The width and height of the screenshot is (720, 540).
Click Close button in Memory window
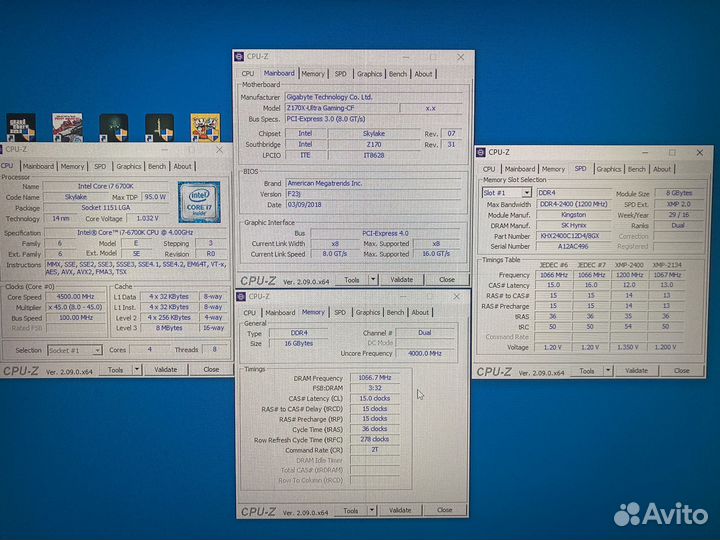point(444,510)
